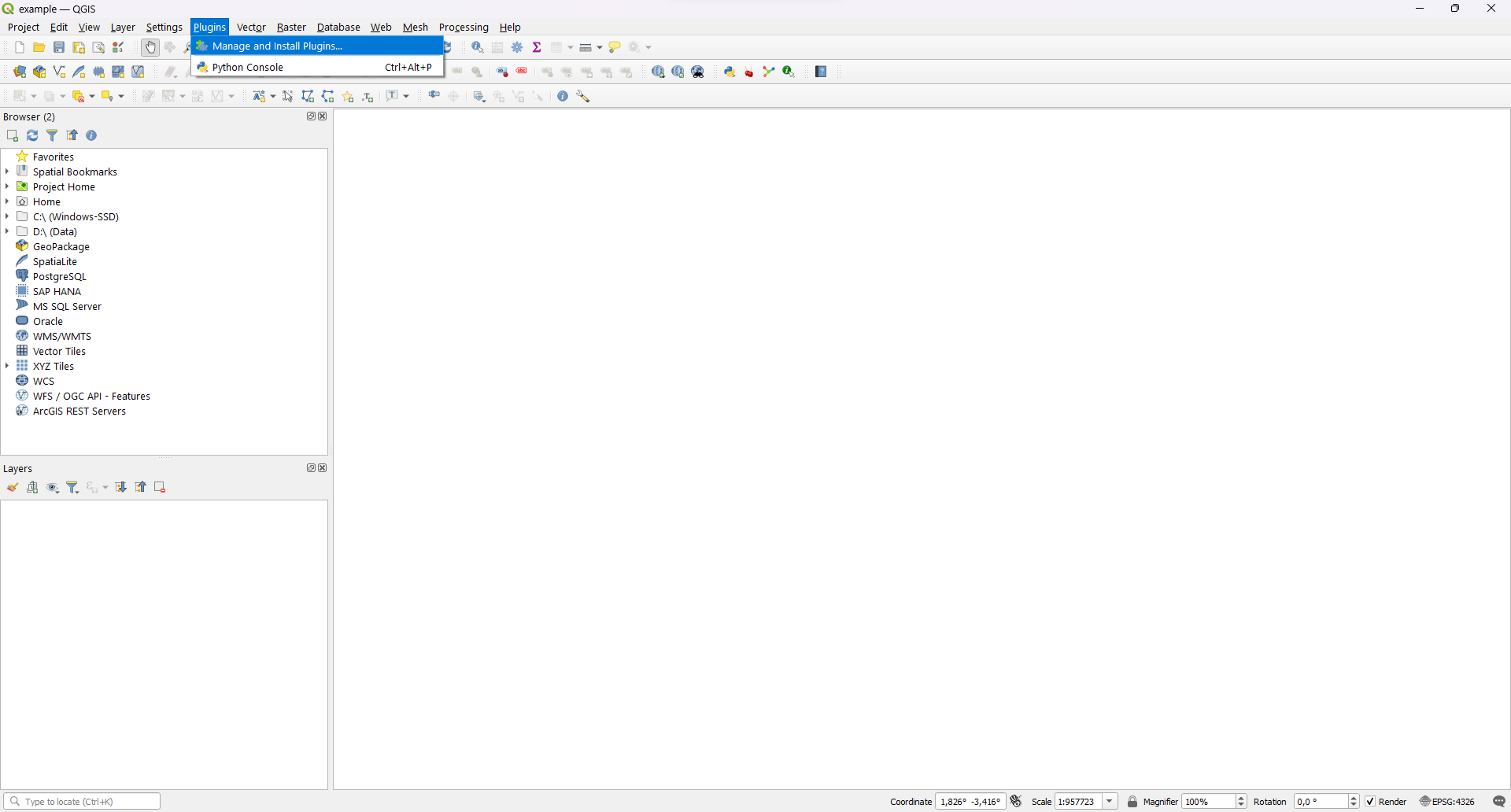This screenshot has height=812, width=1511.
Task: Expand Spatial Bookmarks tree item
Action: click(x=7, y=172)
